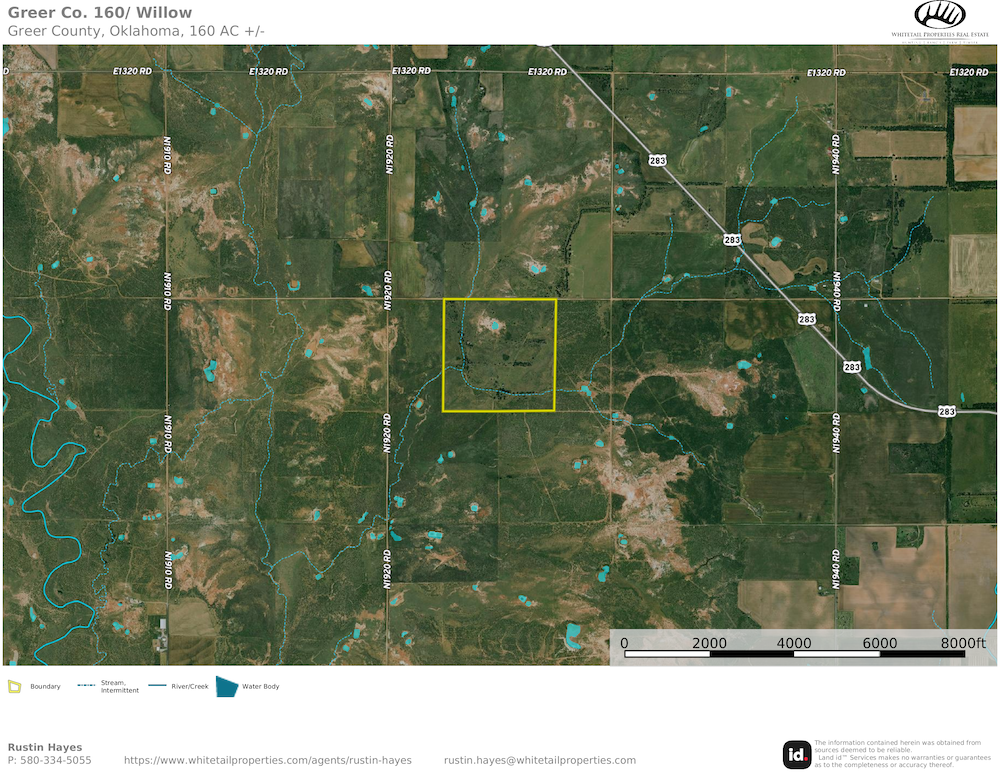Viewport: 1000px width, 773px height.
Task: Click inside the yellow property boundary
Action: click(499, 355)
